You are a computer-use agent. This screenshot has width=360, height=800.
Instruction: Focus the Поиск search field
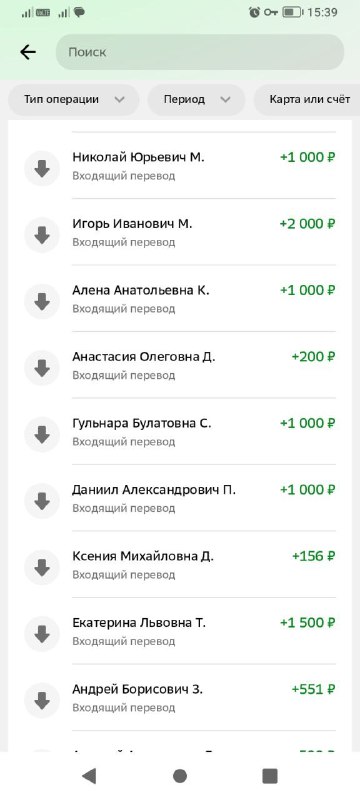coord(200,52)
